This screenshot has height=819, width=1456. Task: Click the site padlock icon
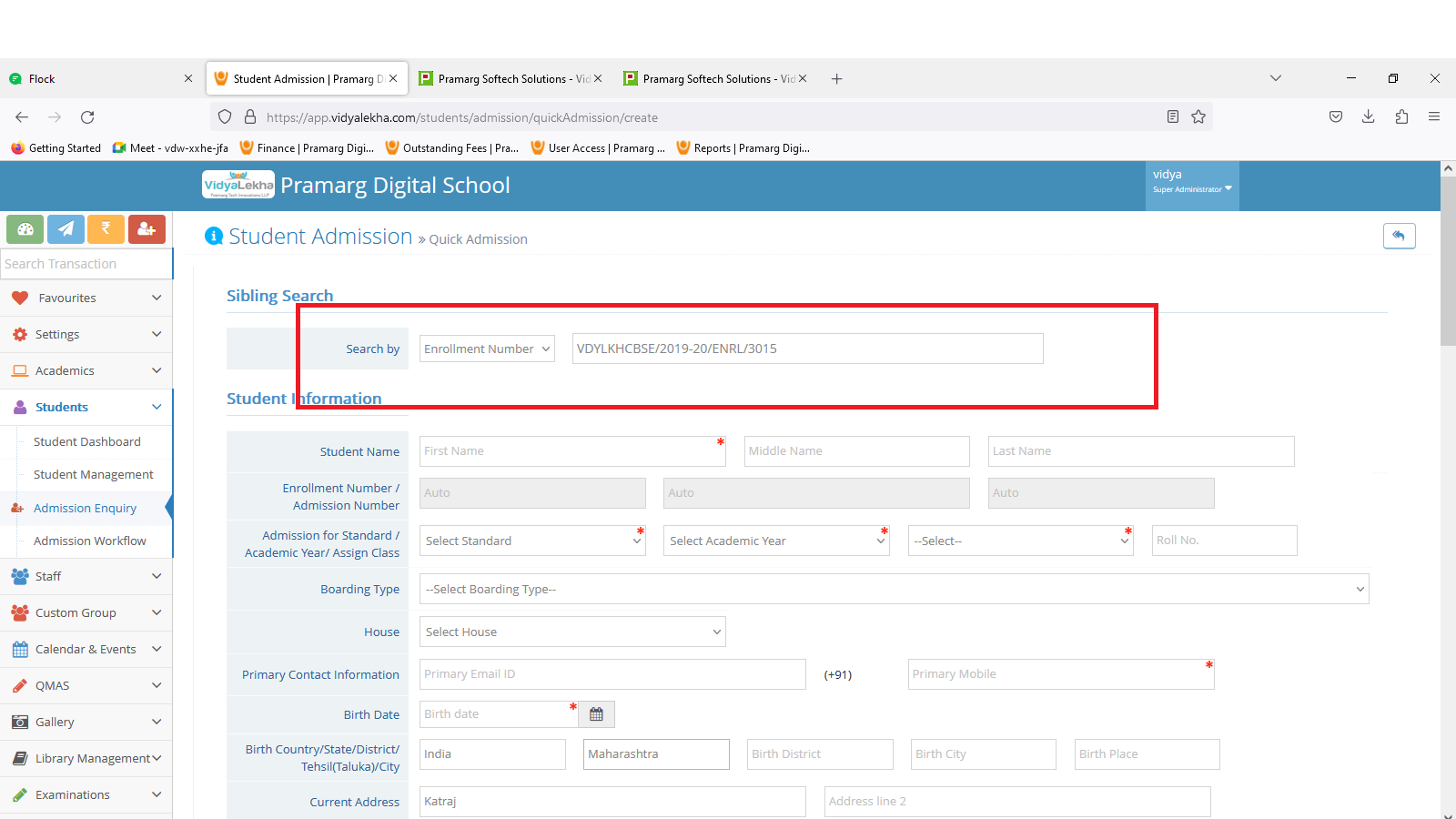click(250, 117)
